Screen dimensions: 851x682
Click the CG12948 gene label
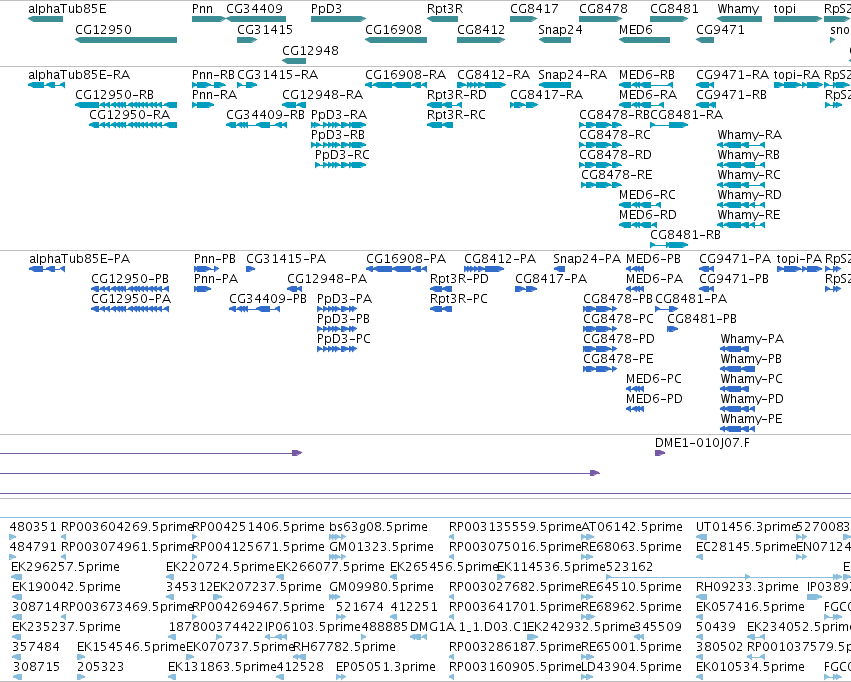tap(310, 50)
